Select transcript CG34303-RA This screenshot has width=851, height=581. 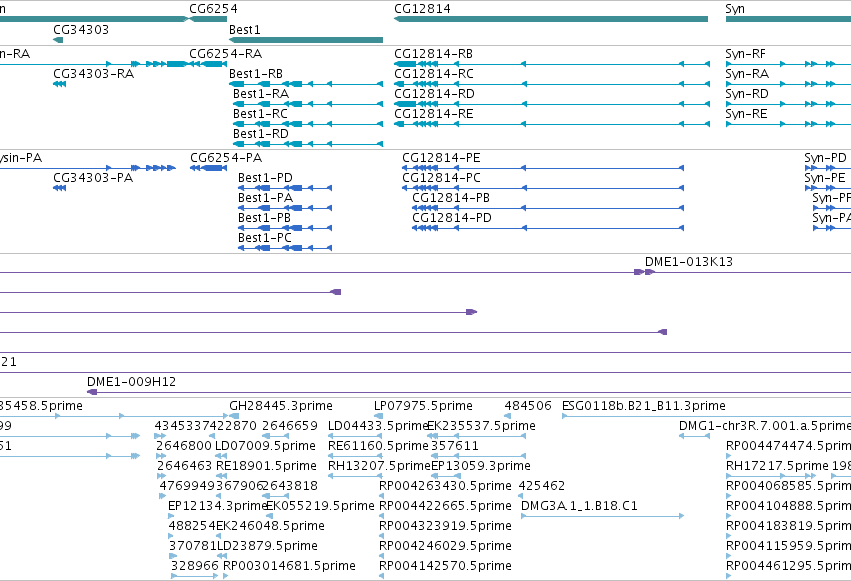93,74
